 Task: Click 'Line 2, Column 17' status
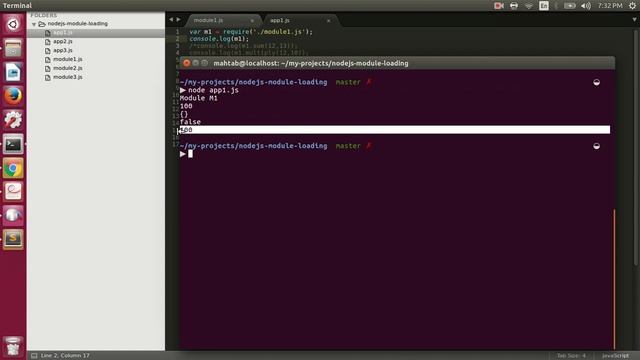[65, 356]
